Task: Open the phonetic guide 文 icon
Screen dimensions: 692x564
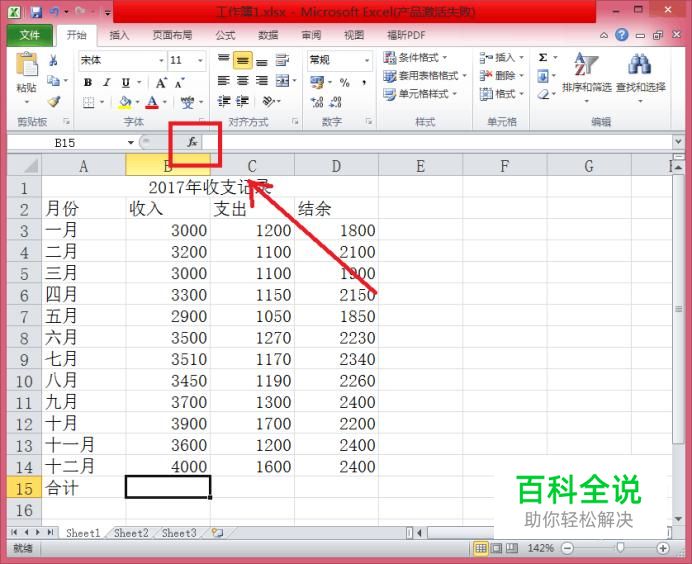Action: click(188, 102)
